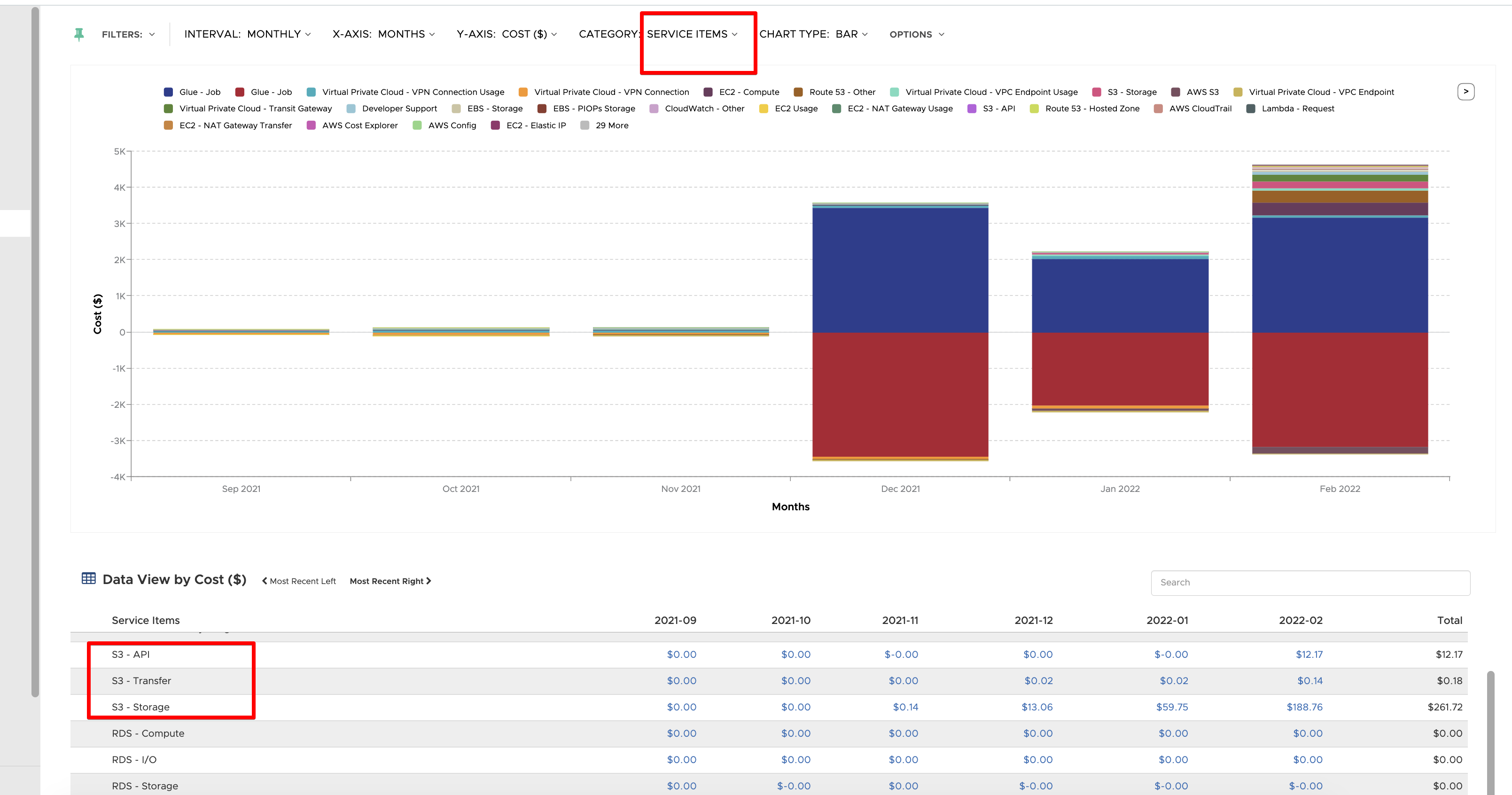Click the legend next-page arrow button
Screen dimensions: 1512x795
(1465, 92)
